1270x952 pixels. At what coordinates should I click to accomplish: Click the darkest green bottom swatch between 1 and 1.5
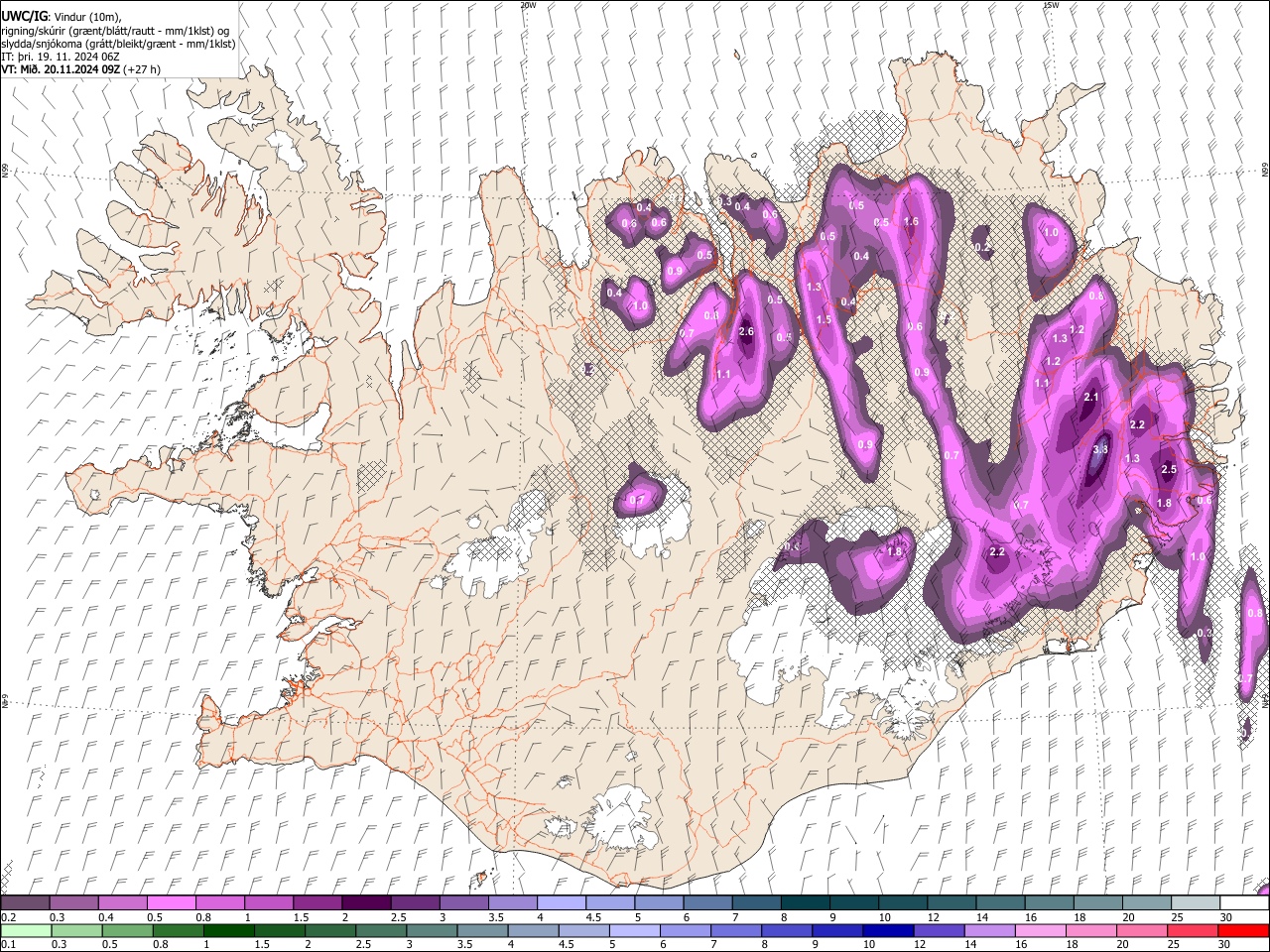click(228, 930)
